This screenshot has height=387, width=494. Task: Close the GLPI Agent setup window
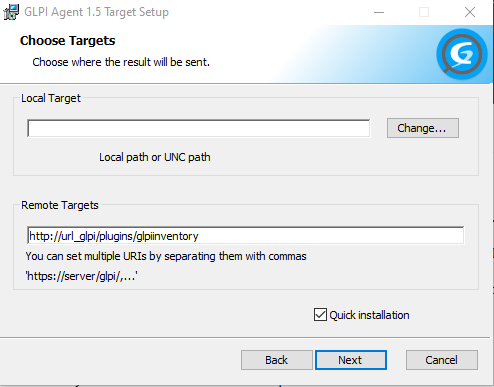click(x=470, y=12)
